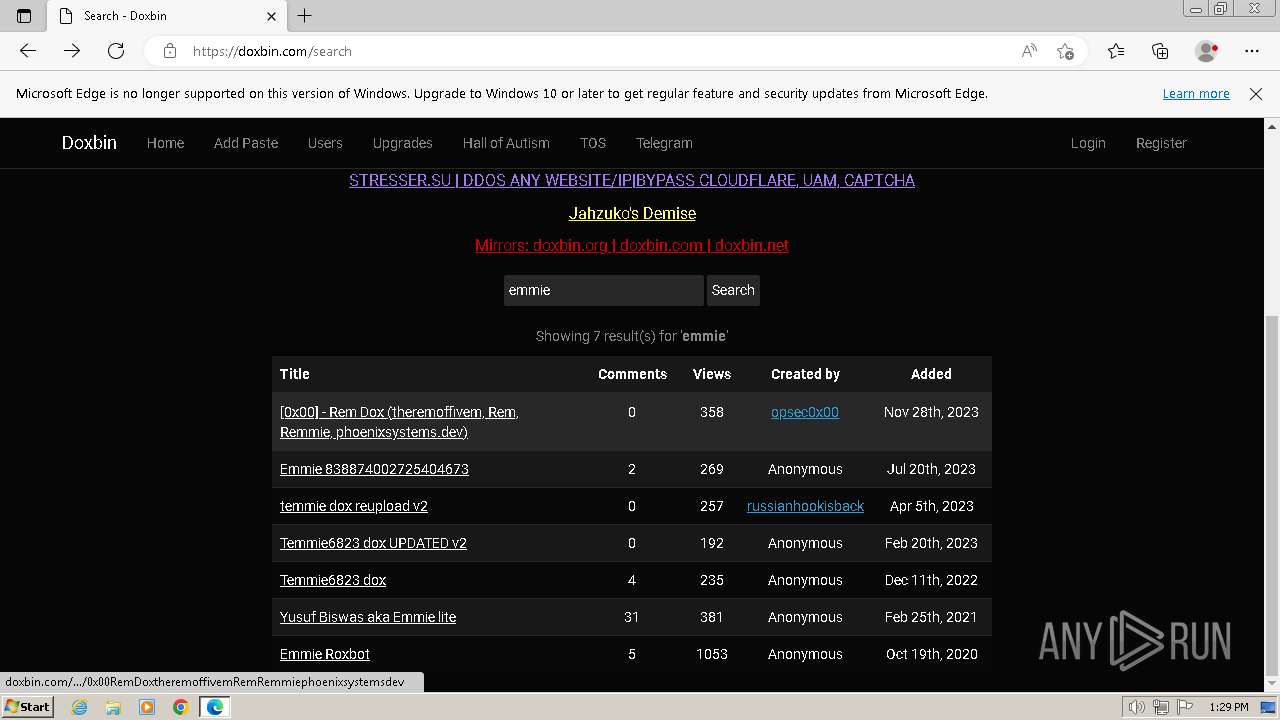This screenshot has width=1280, height=720.
Task: Dismiss the Edge unsupported notification bar
Action: (1256, 93)
